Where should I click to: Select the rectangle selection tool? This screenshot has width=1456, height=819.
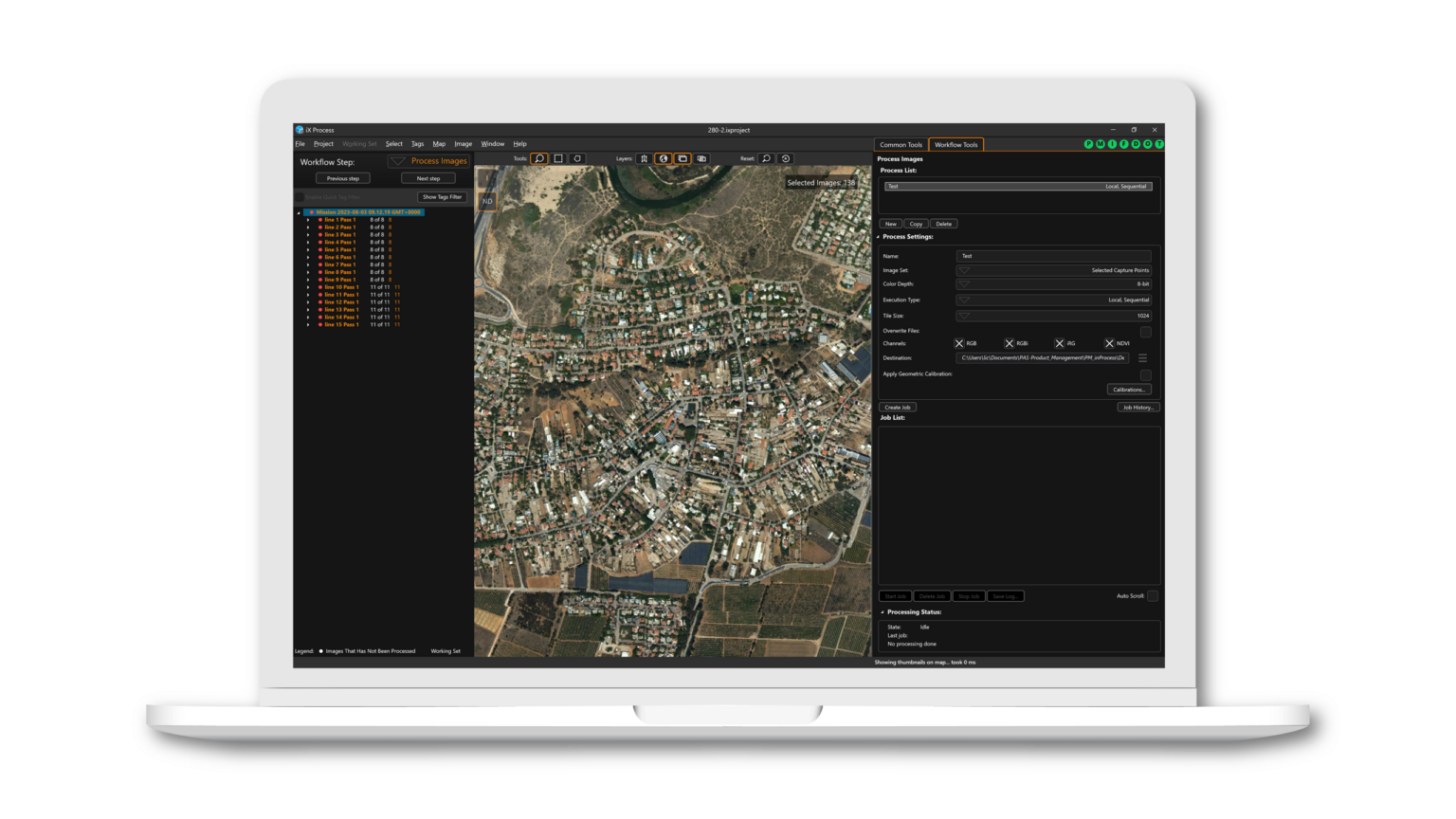558,158
